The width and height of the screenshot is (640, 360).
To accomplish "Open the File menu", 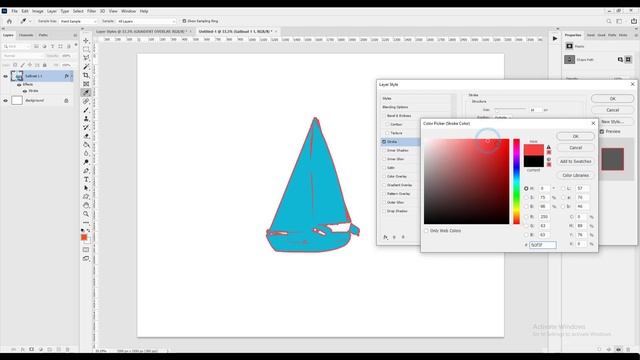I will click(x=14, y=11).
